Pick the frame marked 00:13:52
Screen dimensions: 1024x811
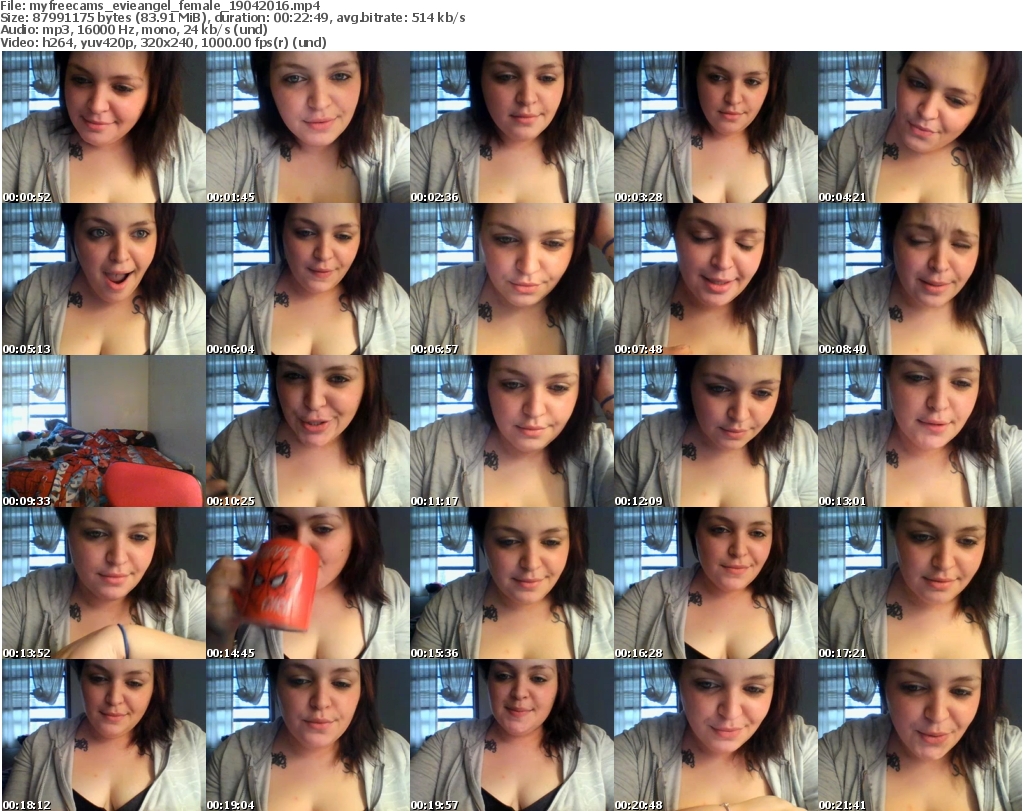pos(104,583)
